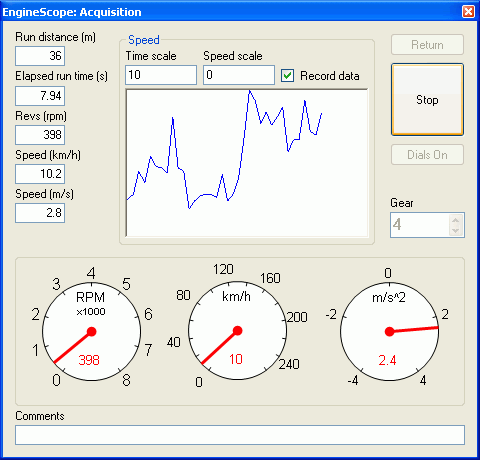Viewport: 480px width, 460px height.
Task: Close the EngineScope Acquisition window
Action: pos(468,12)
